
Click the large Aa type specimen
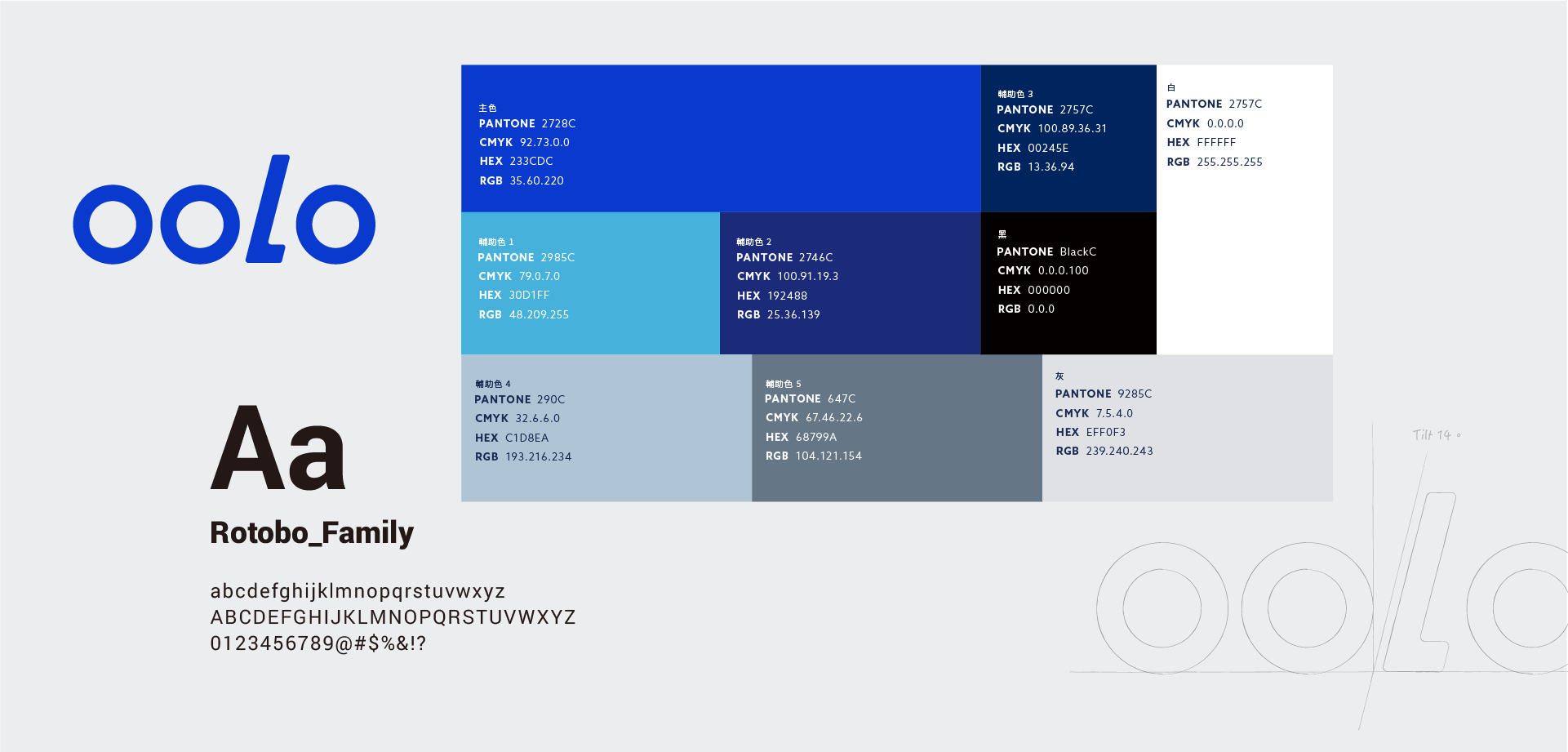click(x=278, y=448)
